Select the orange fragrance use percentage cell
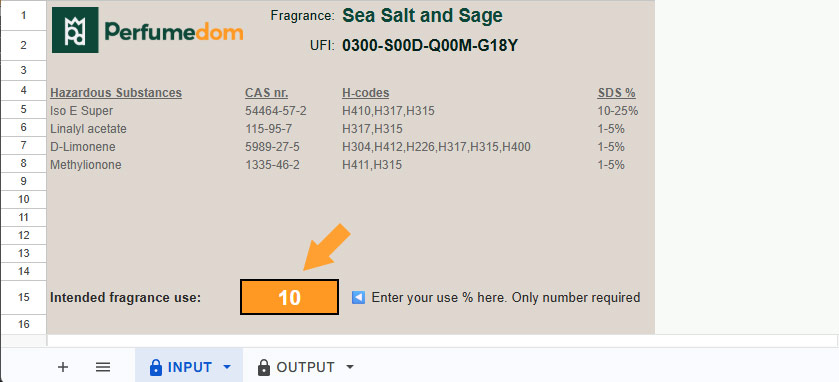The height and width of the screenshot is (382, 839). (289, 297)
